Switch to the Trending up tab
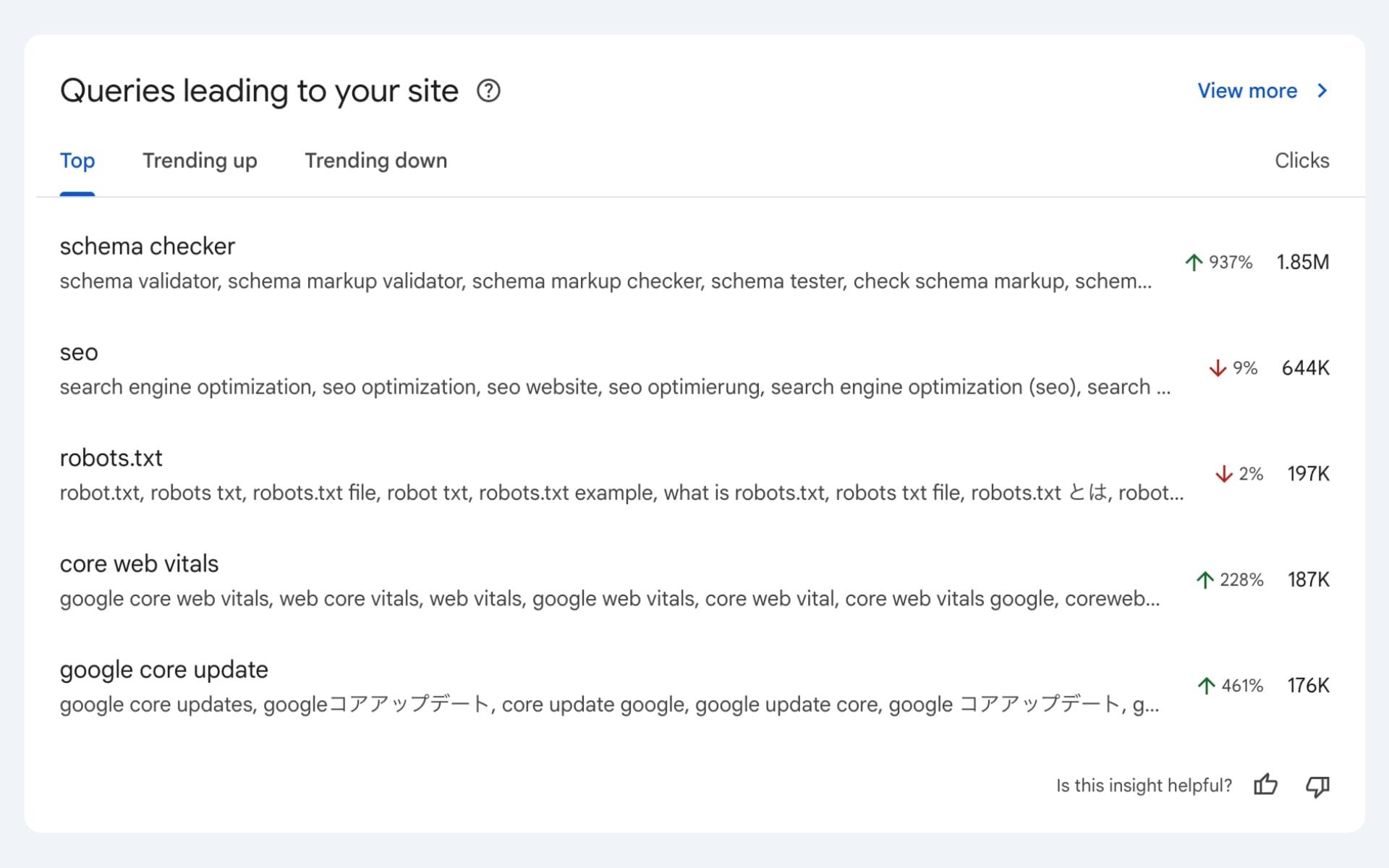 pos(200,161)
